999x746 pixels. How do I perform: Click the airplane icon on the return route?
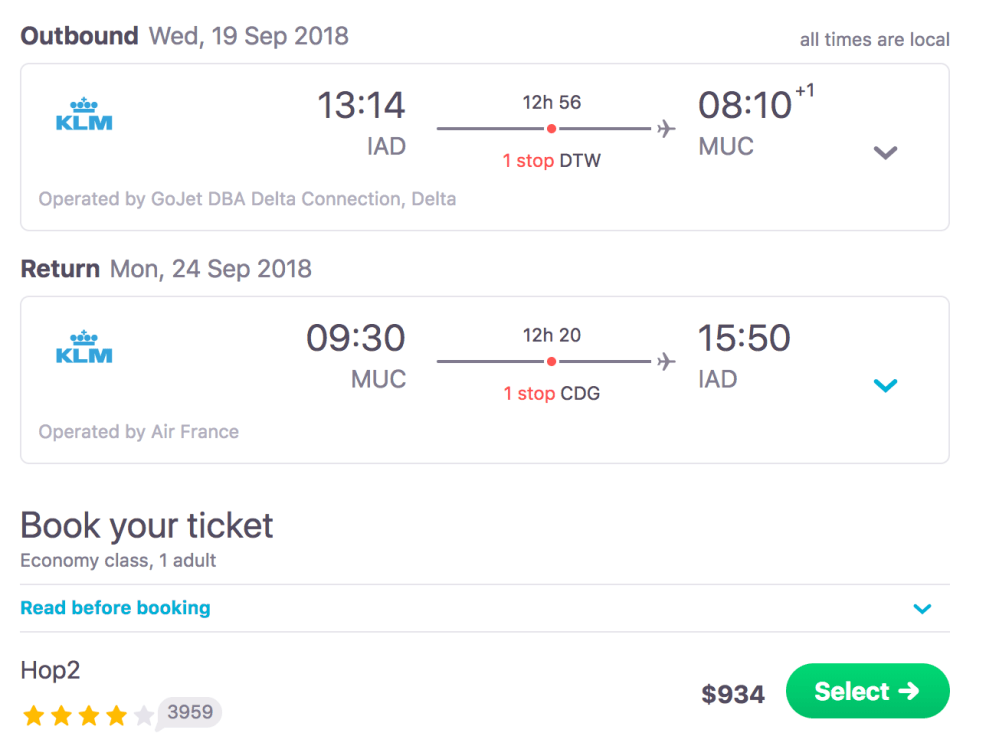tap(665, 361)
